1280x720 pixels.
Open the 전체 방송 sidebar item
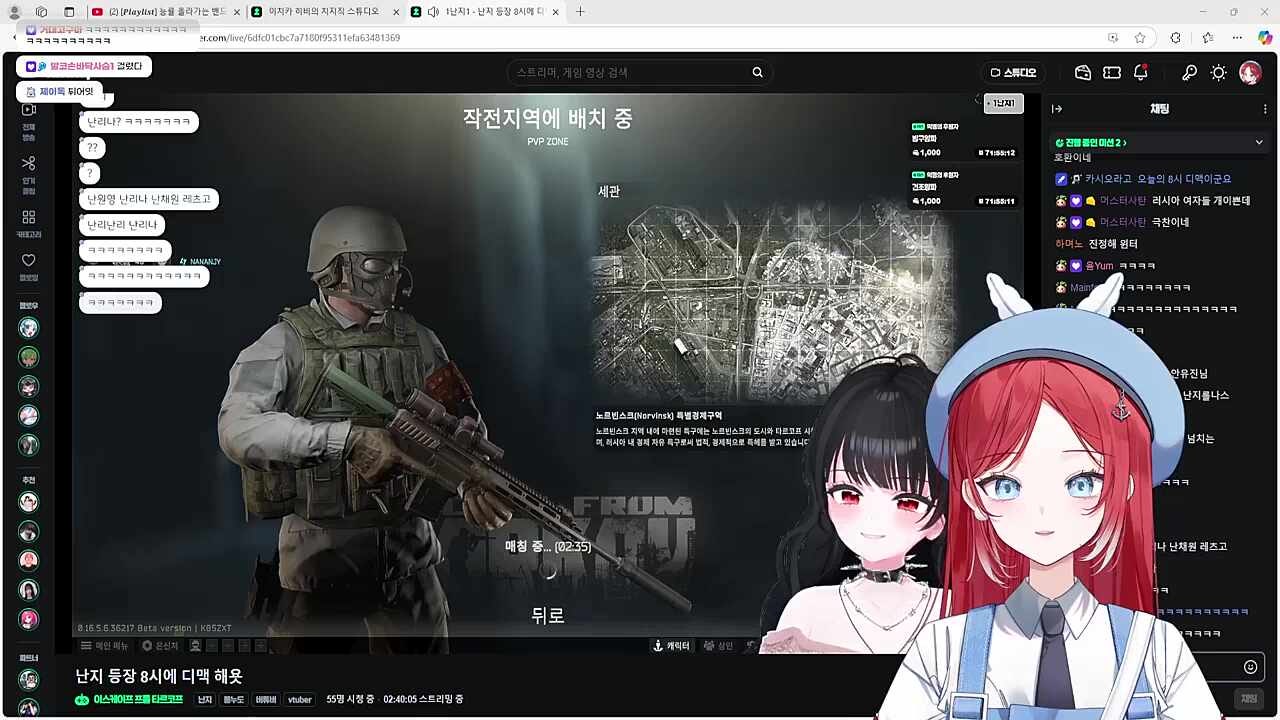(x=28, y=120)
